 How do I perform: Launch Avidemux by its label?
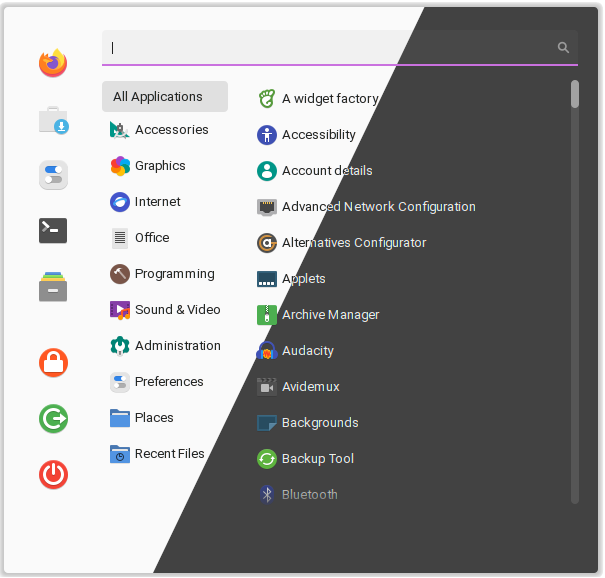tap(311, 387)
